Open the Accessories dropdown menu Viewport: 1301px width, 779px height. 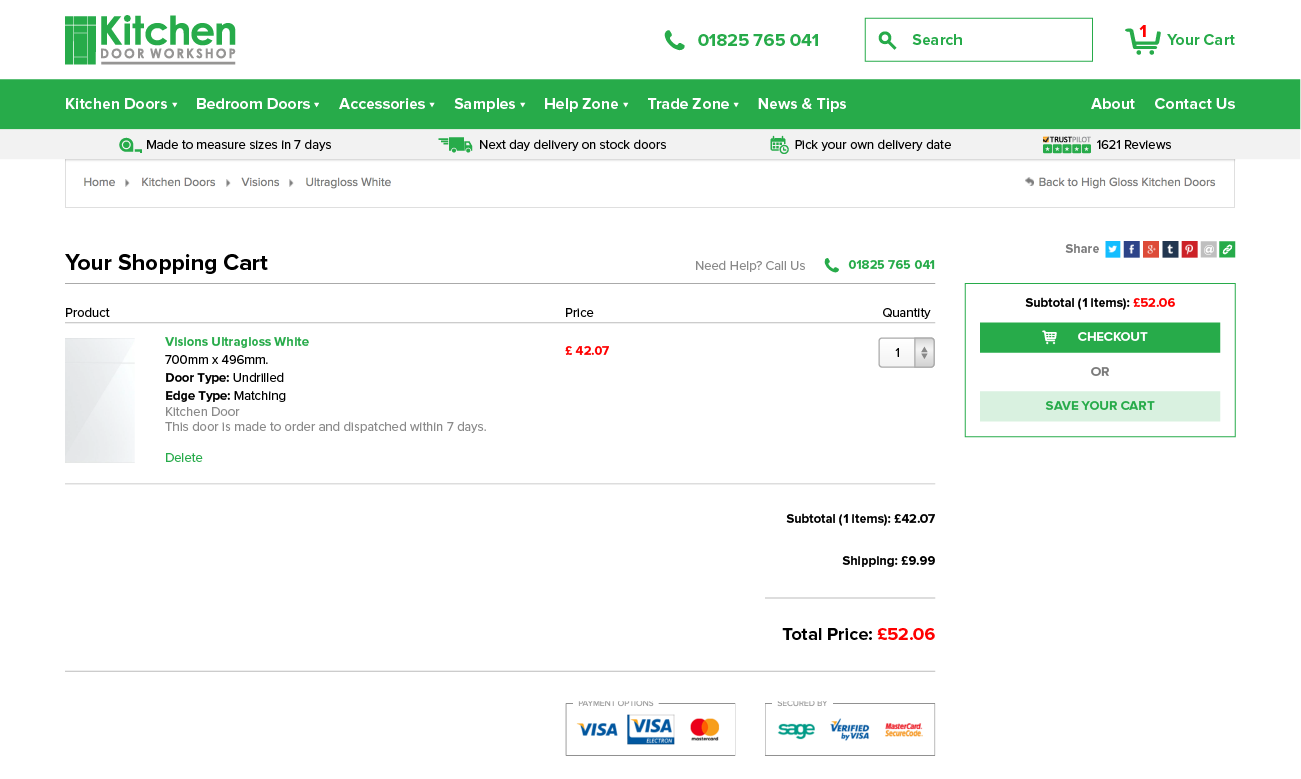387,104
